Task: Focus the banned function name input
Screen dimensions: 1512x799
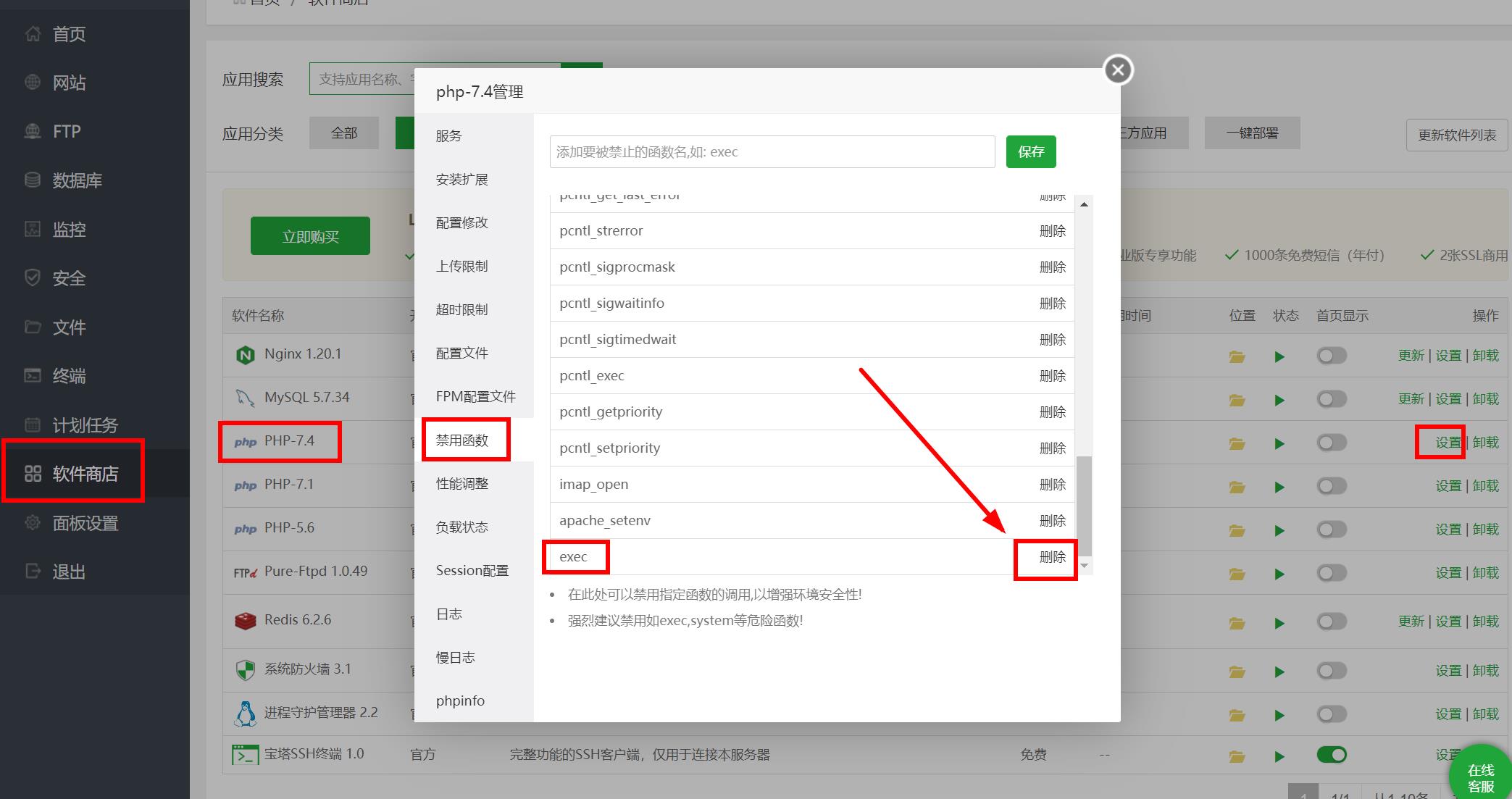Action: (772, 151)
